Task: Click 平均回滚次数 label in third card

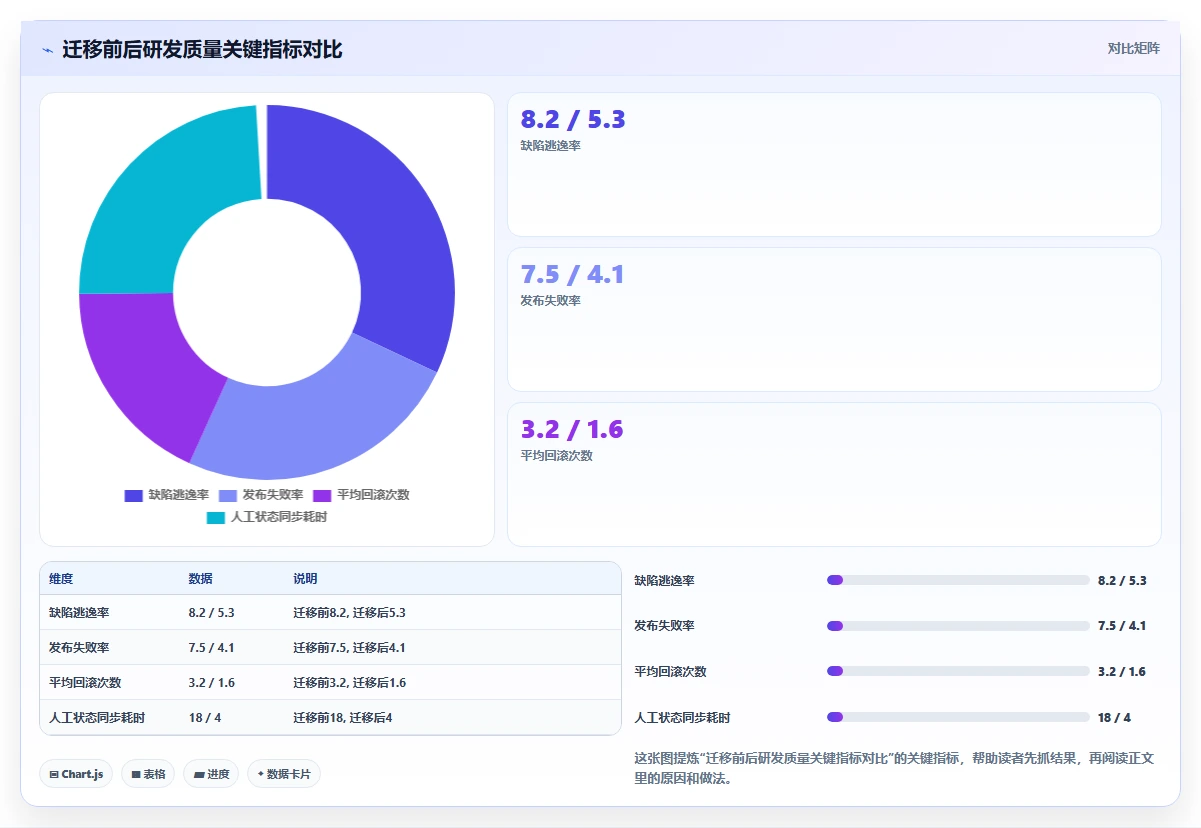Action: (557, 456)
